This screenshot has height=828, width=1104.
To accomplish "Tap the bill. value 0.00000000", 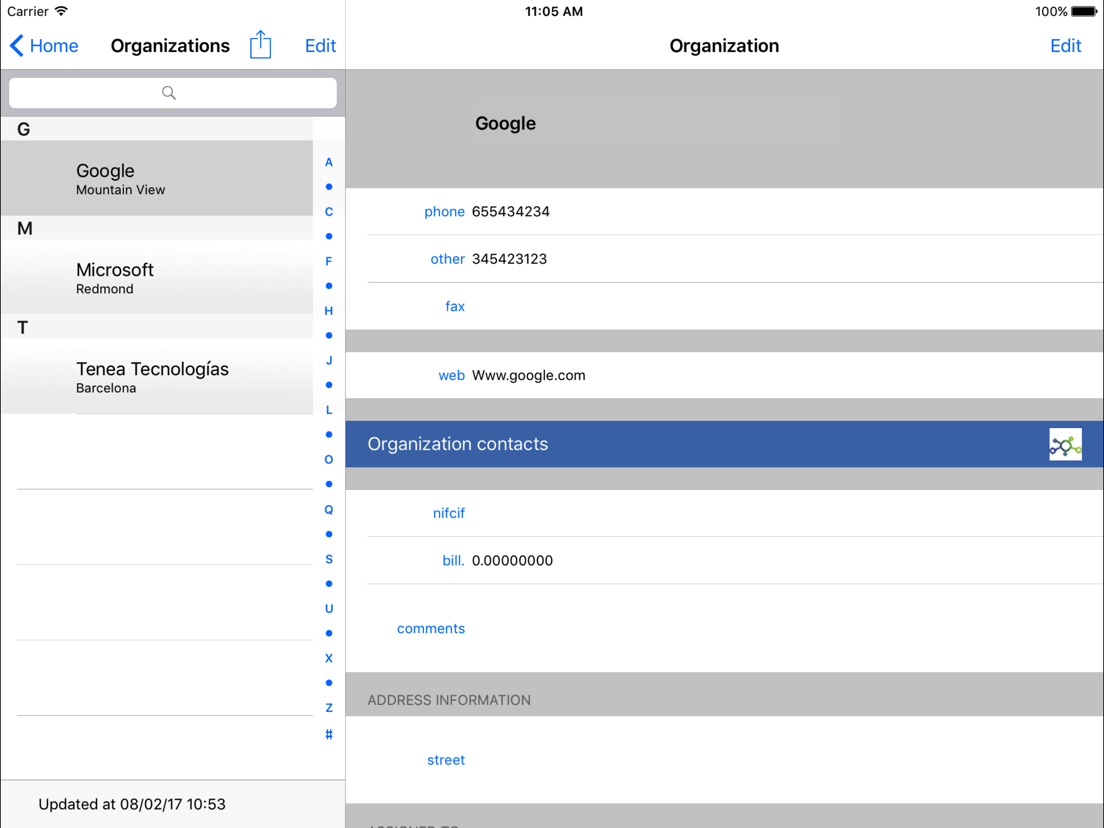I will point(512,560).
